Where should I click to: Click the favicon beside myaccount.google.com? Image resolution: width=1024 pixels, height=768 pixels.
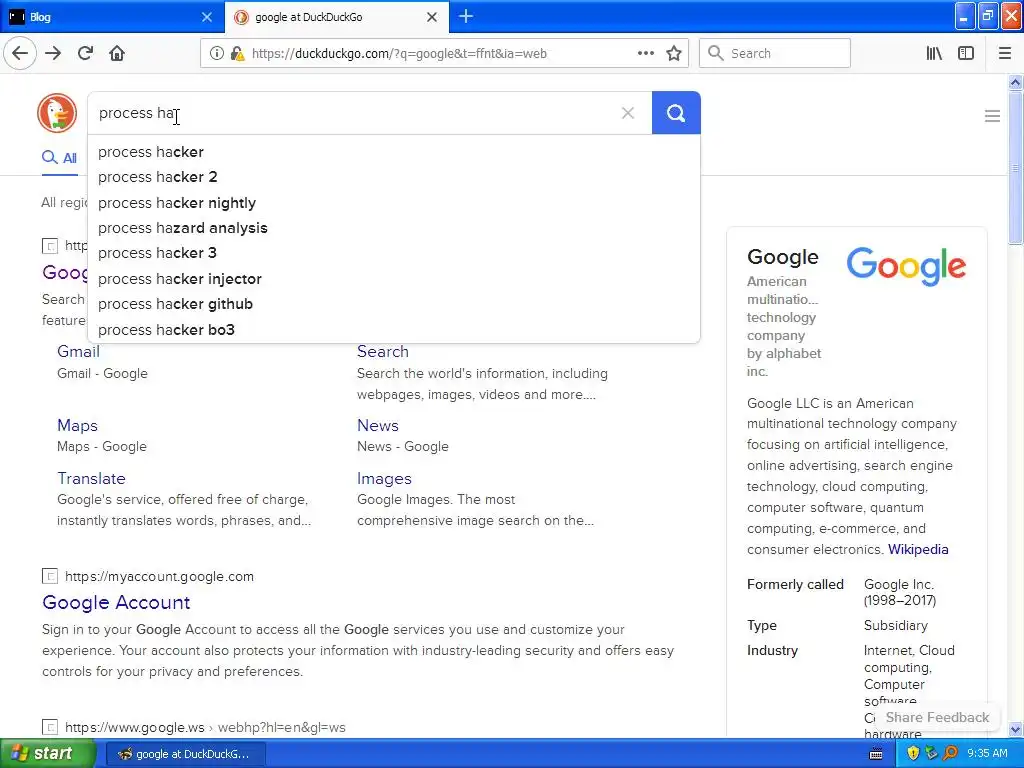point(50,576)
